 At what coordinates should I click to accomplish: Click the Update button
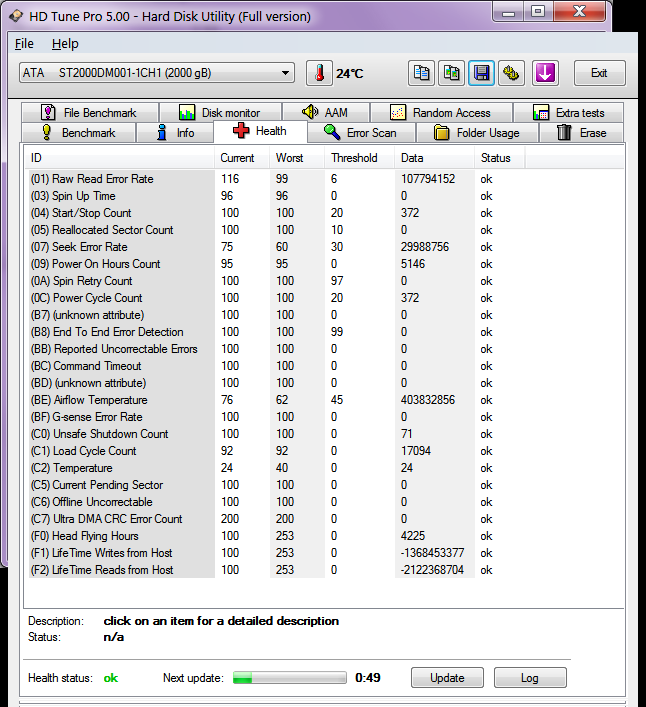point(447,678)
